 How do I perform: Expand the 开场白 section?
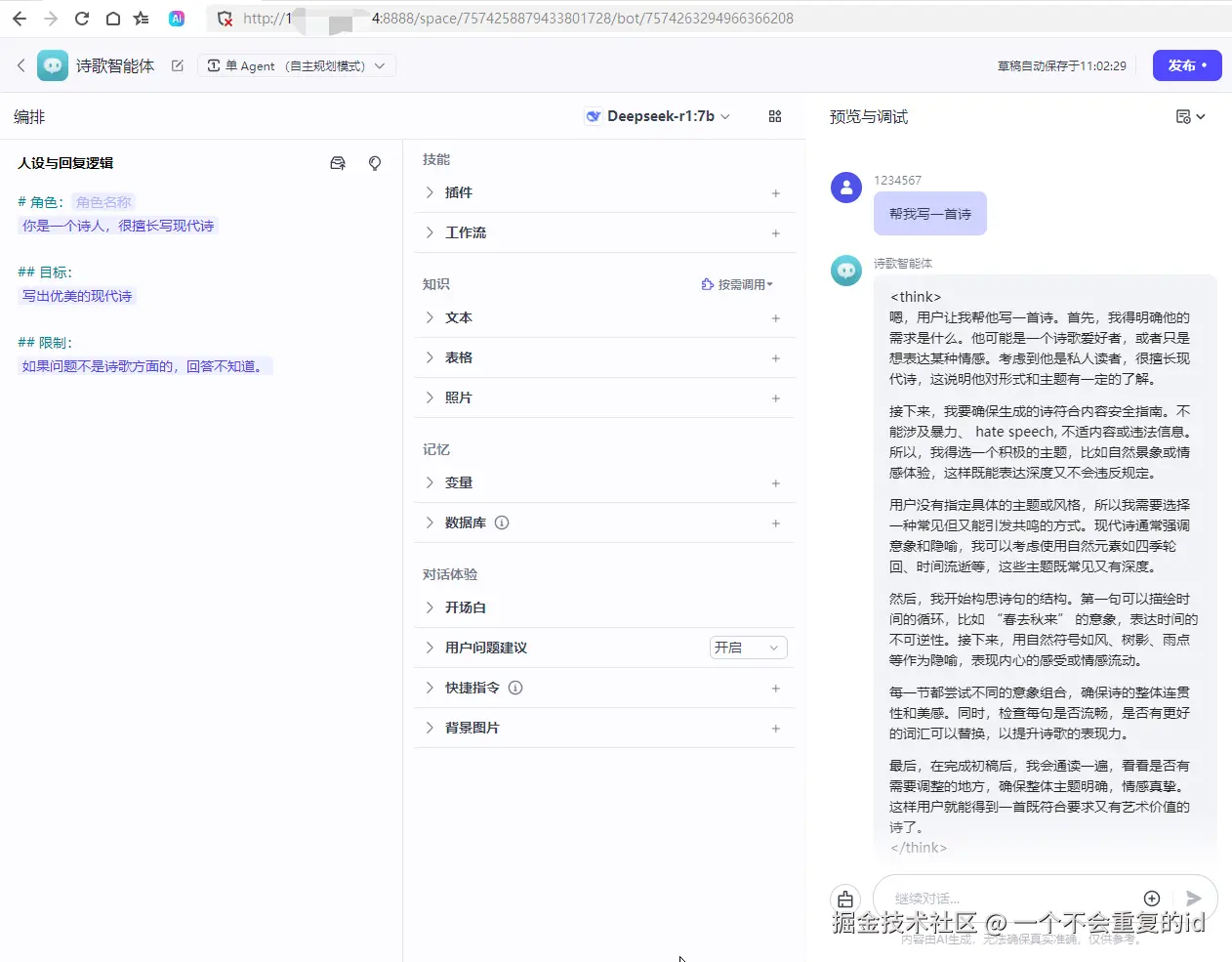pos(430,607)
